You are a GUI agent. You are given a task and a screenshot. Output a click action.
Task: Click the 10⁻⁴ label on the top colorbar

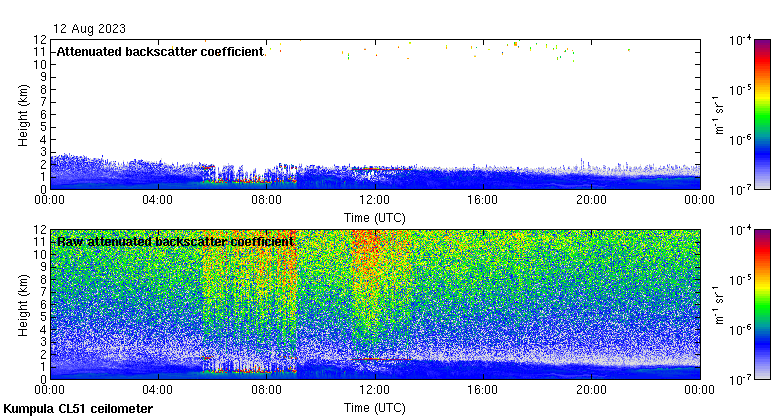tap(740, 40)
